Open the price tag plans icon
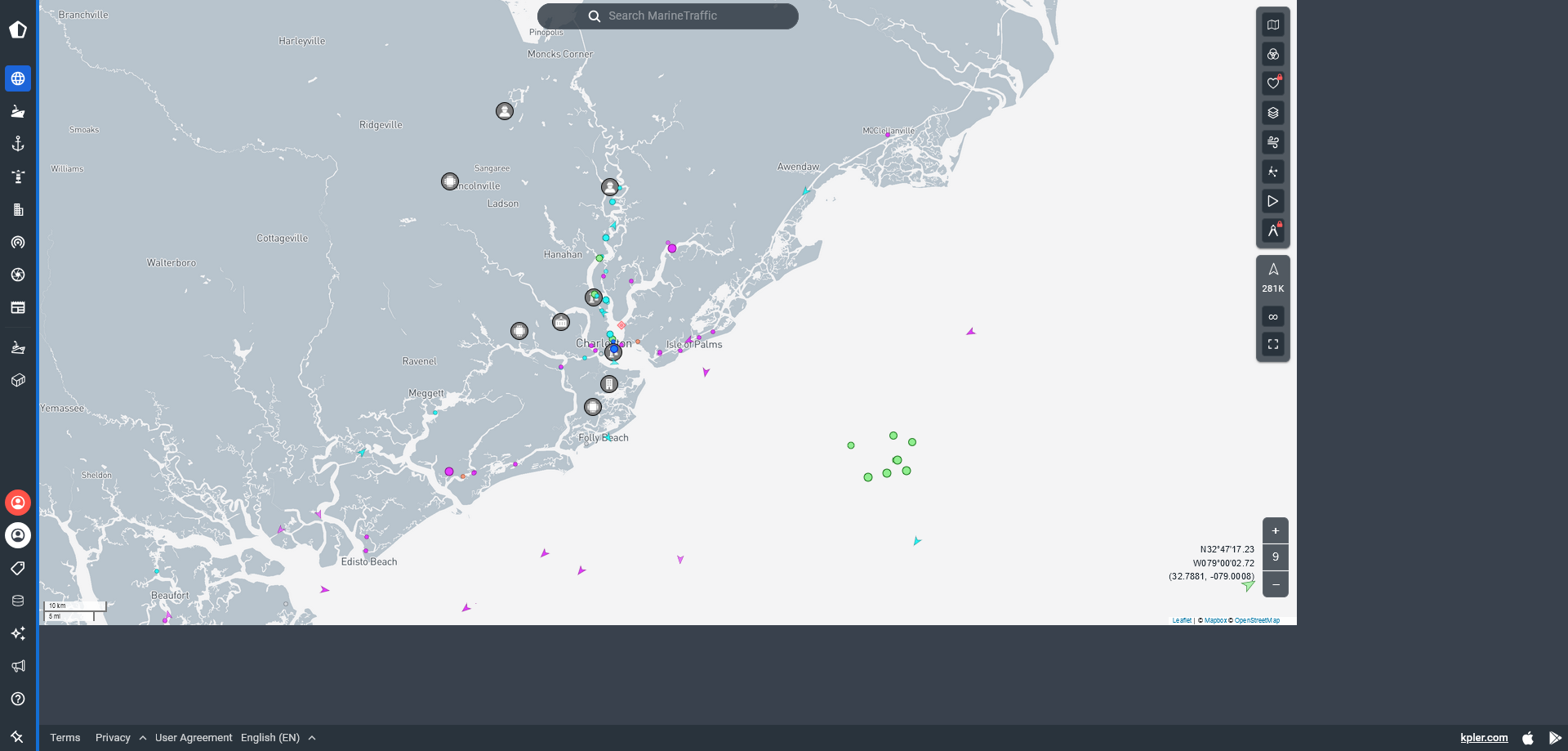1568x751 pixels. (18, 568)
